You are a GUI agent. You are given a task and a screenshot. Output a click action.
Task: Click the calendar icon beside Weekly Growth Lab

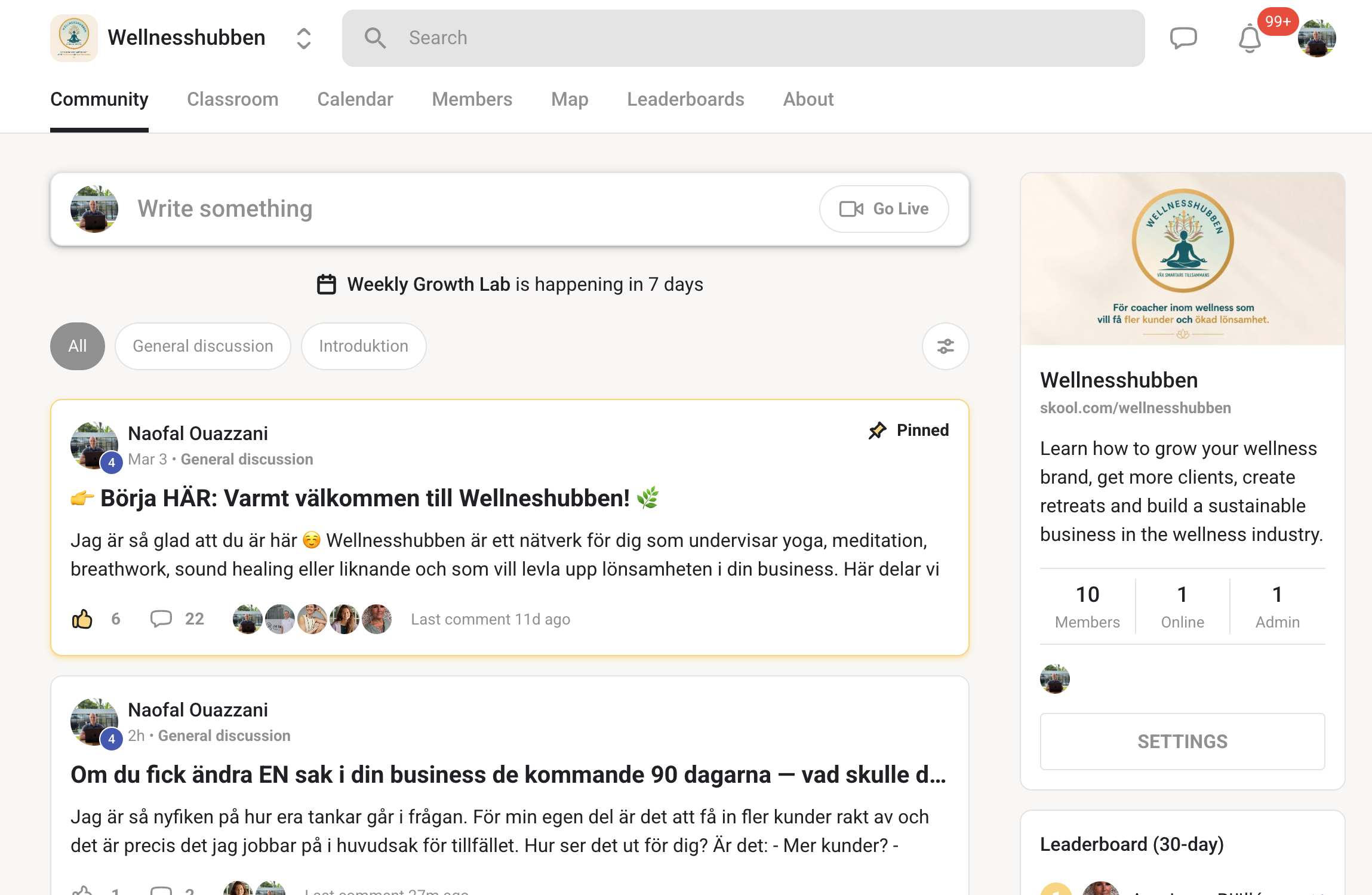coord(327,284)
